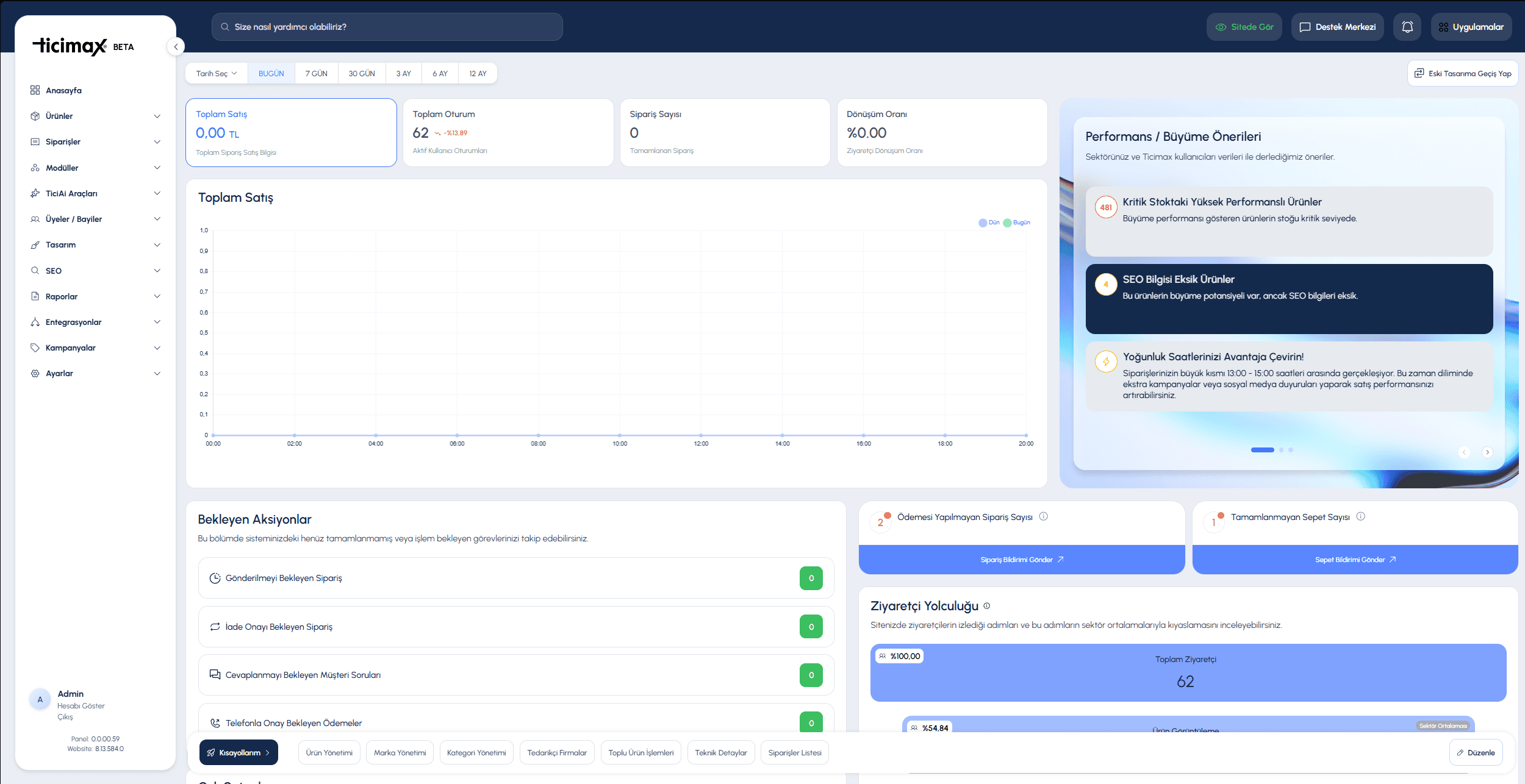The image size is (1525, 784).
Task: Switch to the 30 GÜN tab
Action: tap(361, 73)
